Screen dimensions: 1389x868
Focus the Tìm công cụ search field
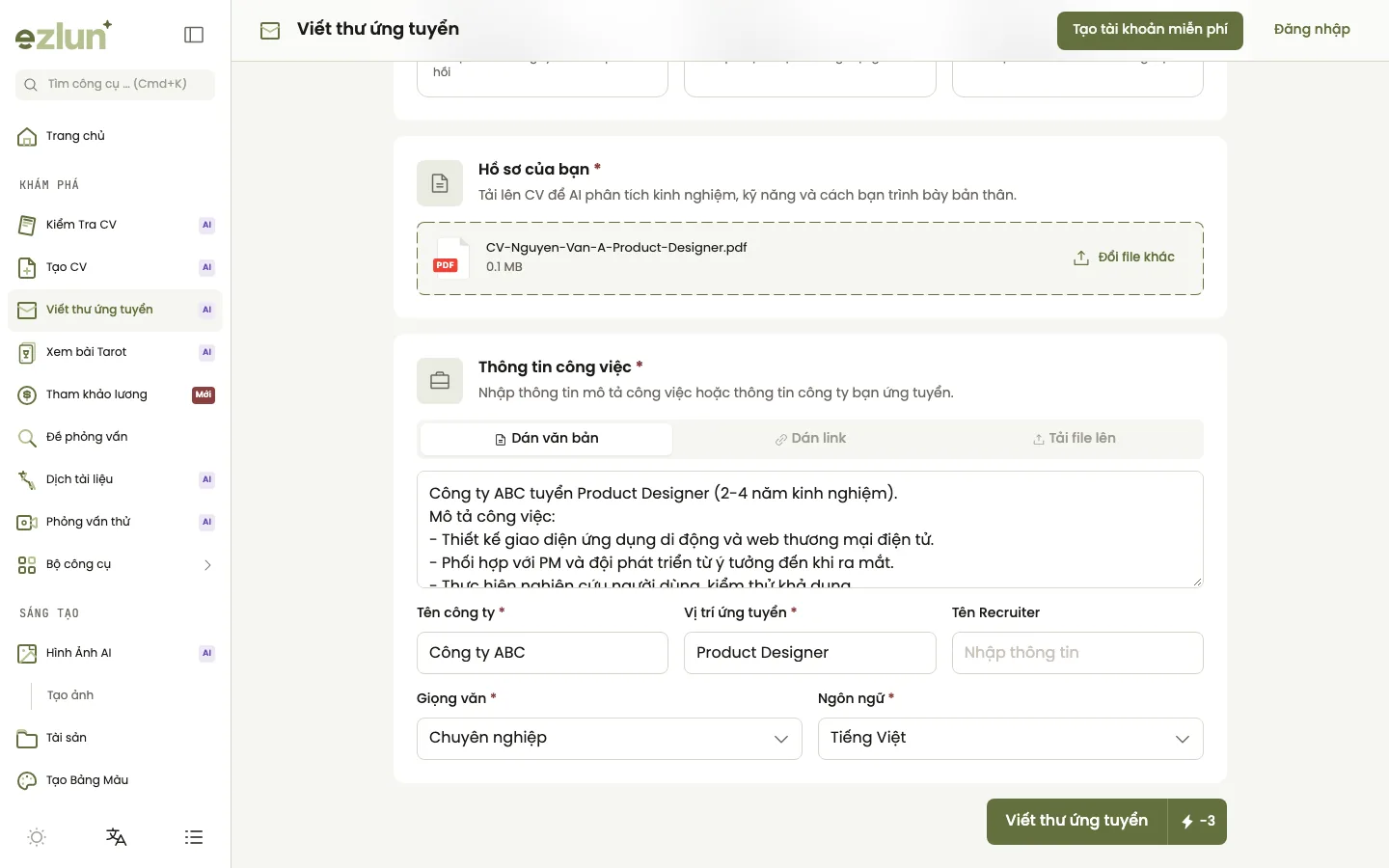115,85
